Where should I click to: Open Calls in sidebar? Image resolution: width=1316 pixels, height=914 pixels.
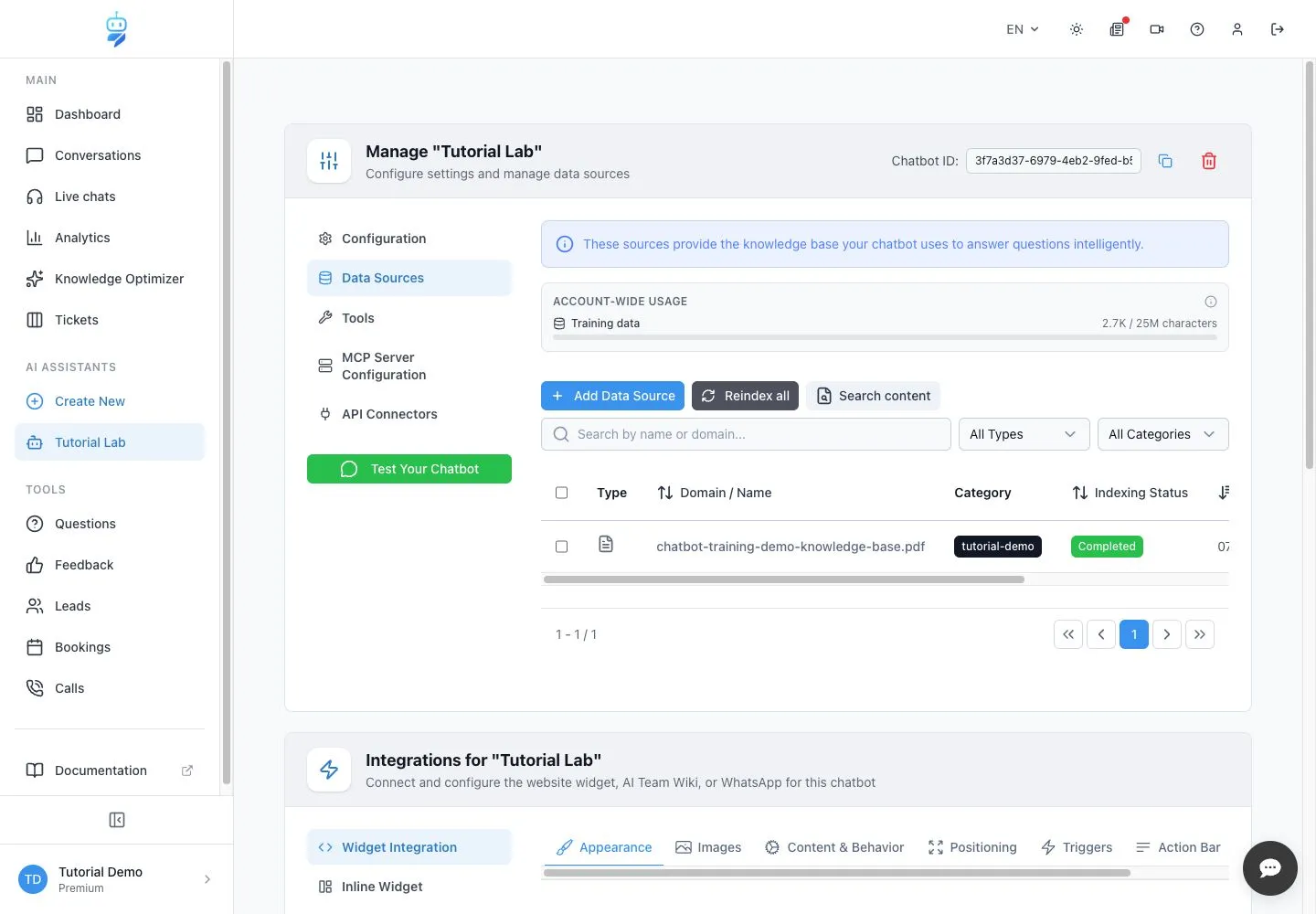pos(110,688)
